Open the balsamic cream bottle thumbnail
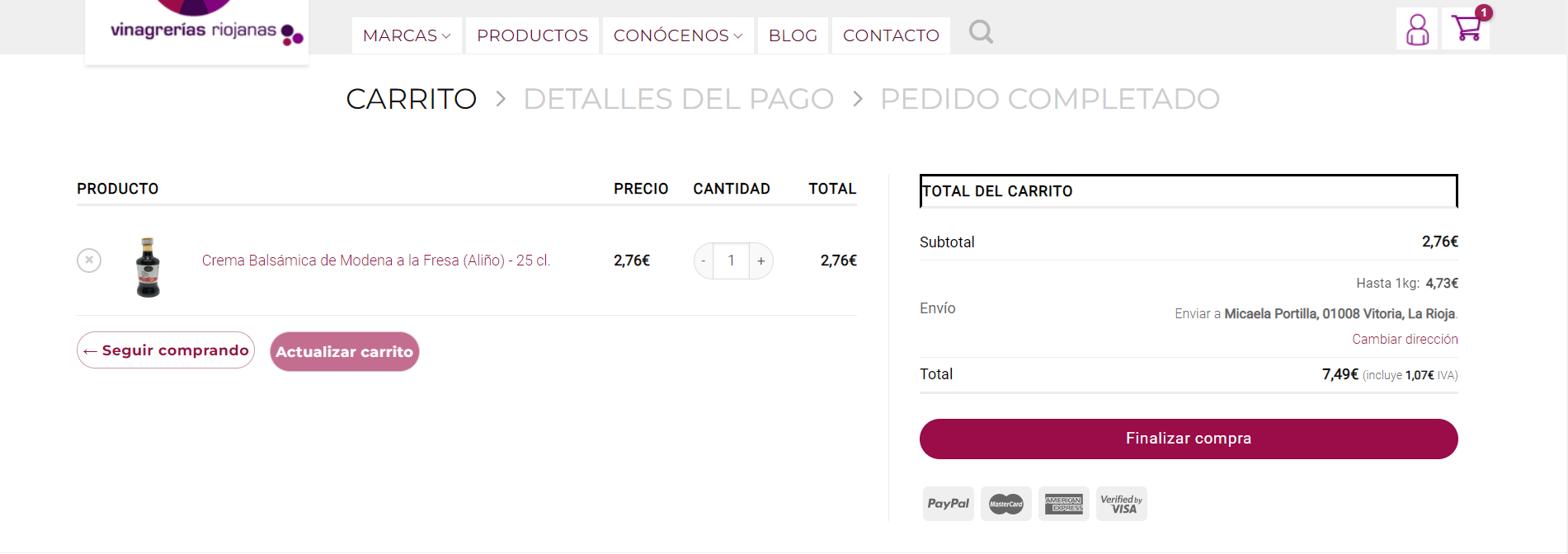This screenshot has width=1568, height=554. click(148, 267)
